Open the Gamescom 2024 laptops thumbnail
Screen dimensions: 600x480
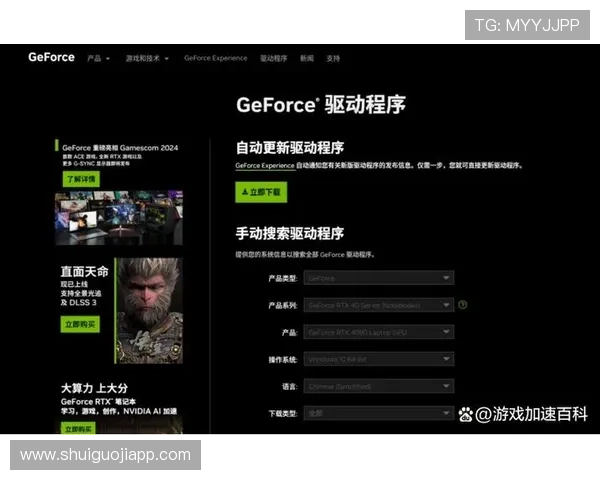tap(119, 218)
